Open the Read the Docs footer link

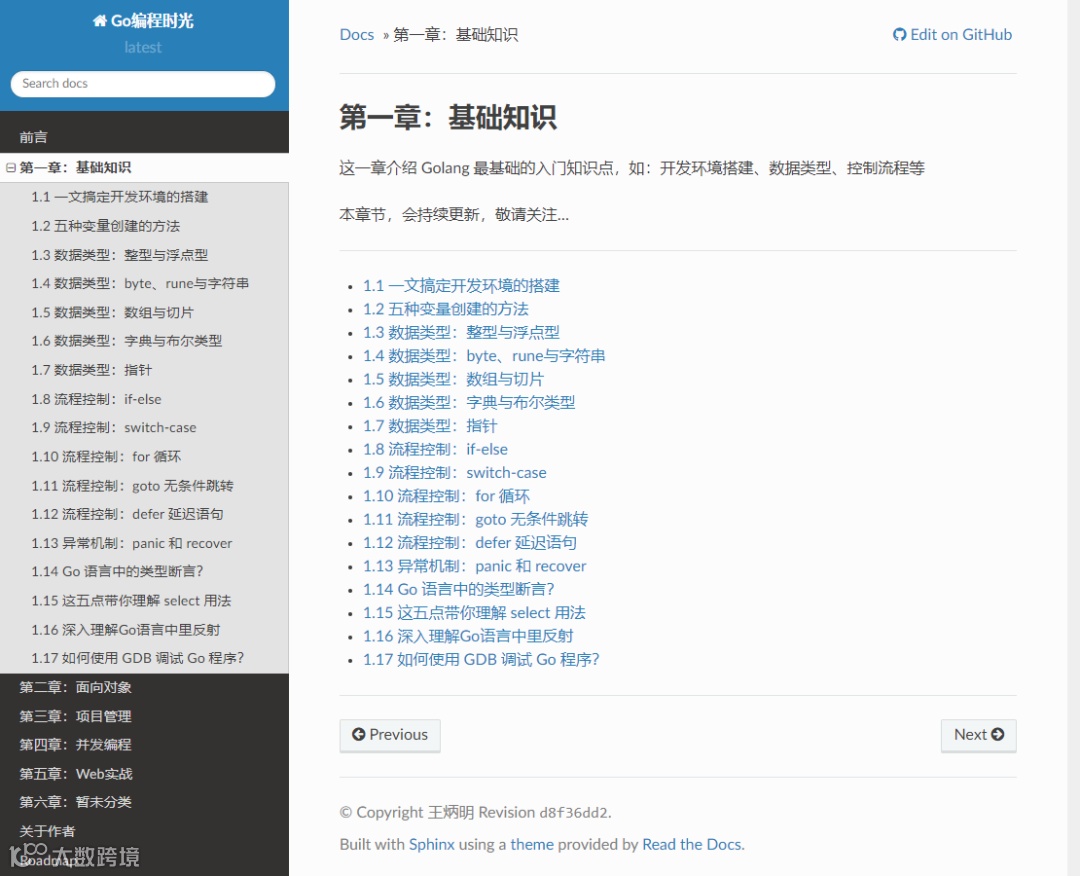pos(692,844)
